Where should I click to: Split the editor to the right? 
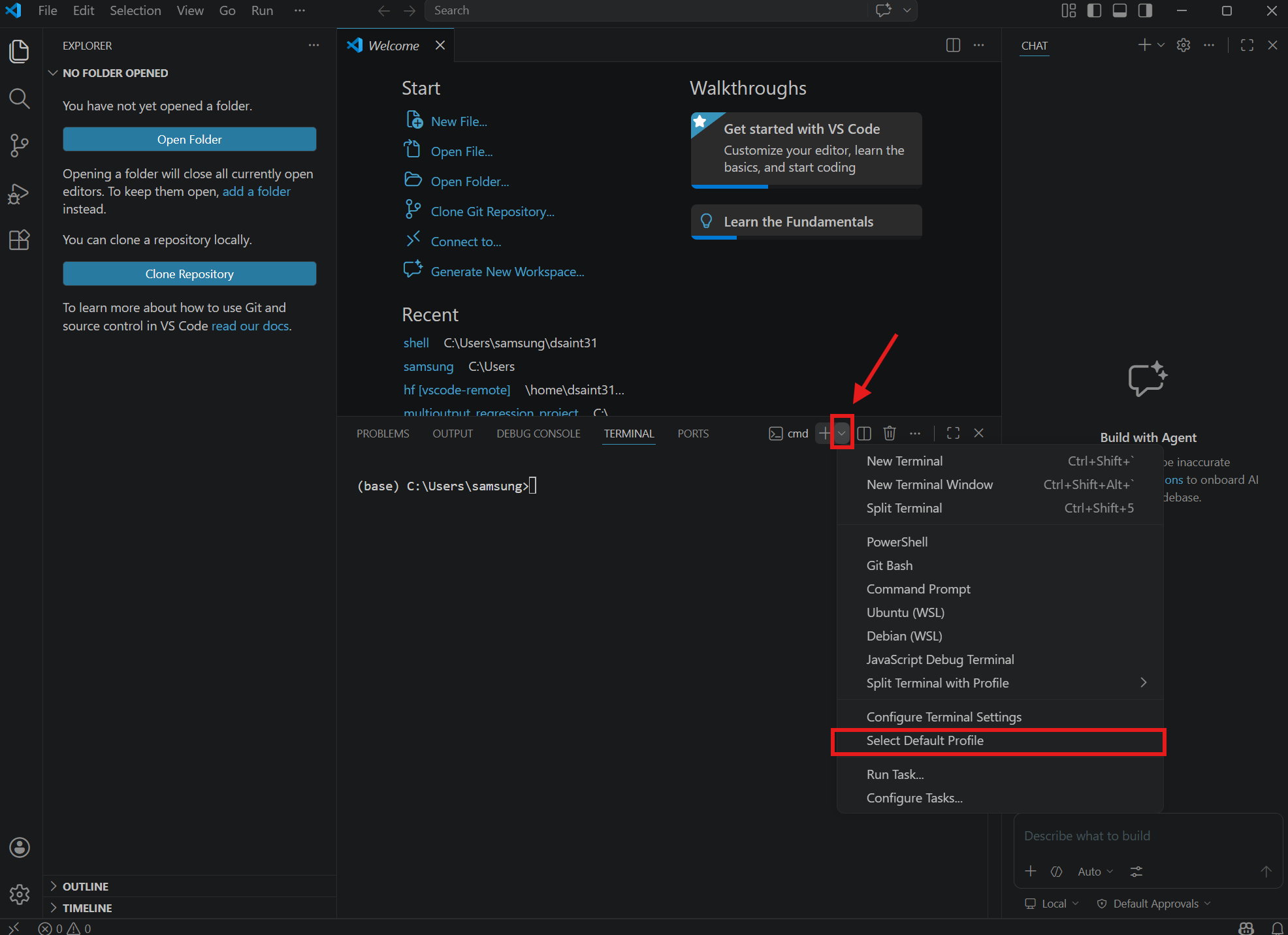953,45
